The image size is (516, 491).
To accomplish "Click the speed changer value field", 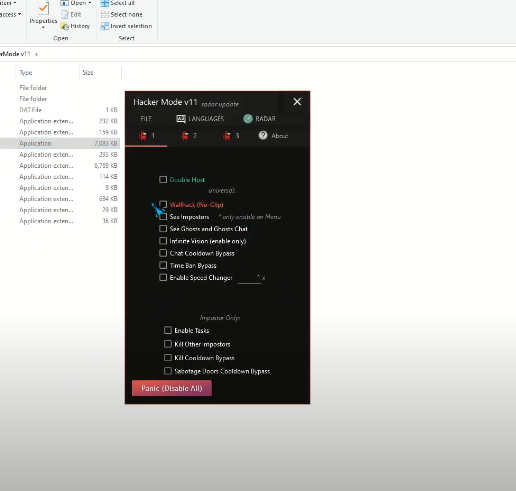I will click(249, 278).
